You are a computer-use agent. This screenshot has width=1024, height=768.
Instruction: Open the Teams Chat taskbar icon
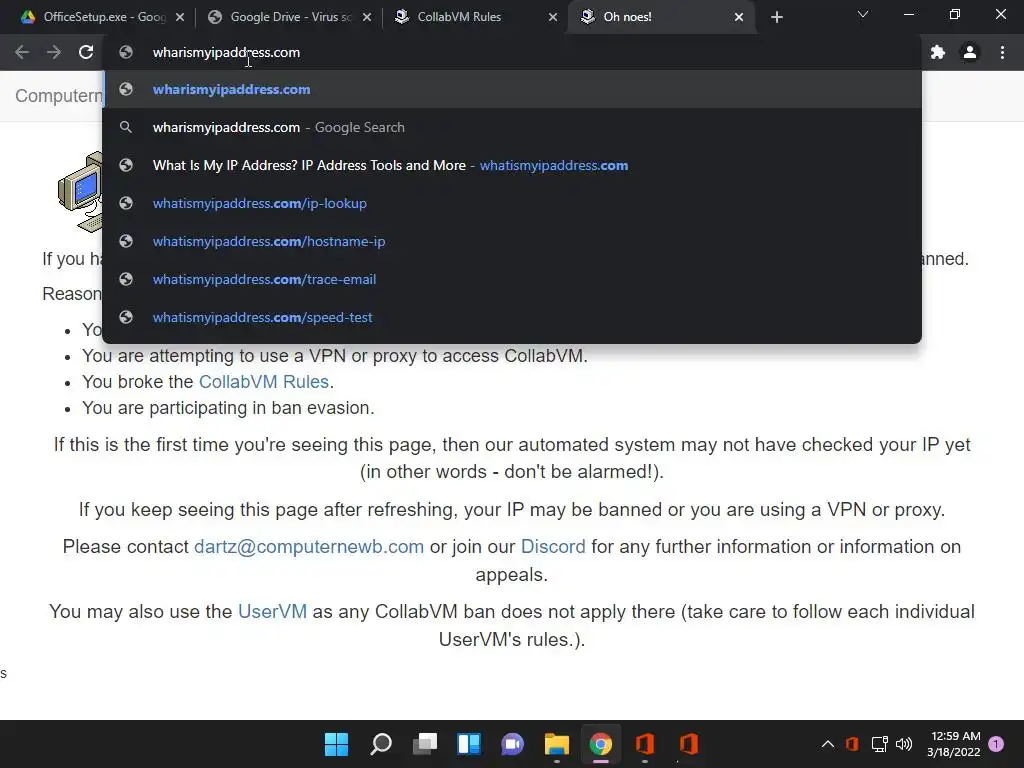pos(513,744)
